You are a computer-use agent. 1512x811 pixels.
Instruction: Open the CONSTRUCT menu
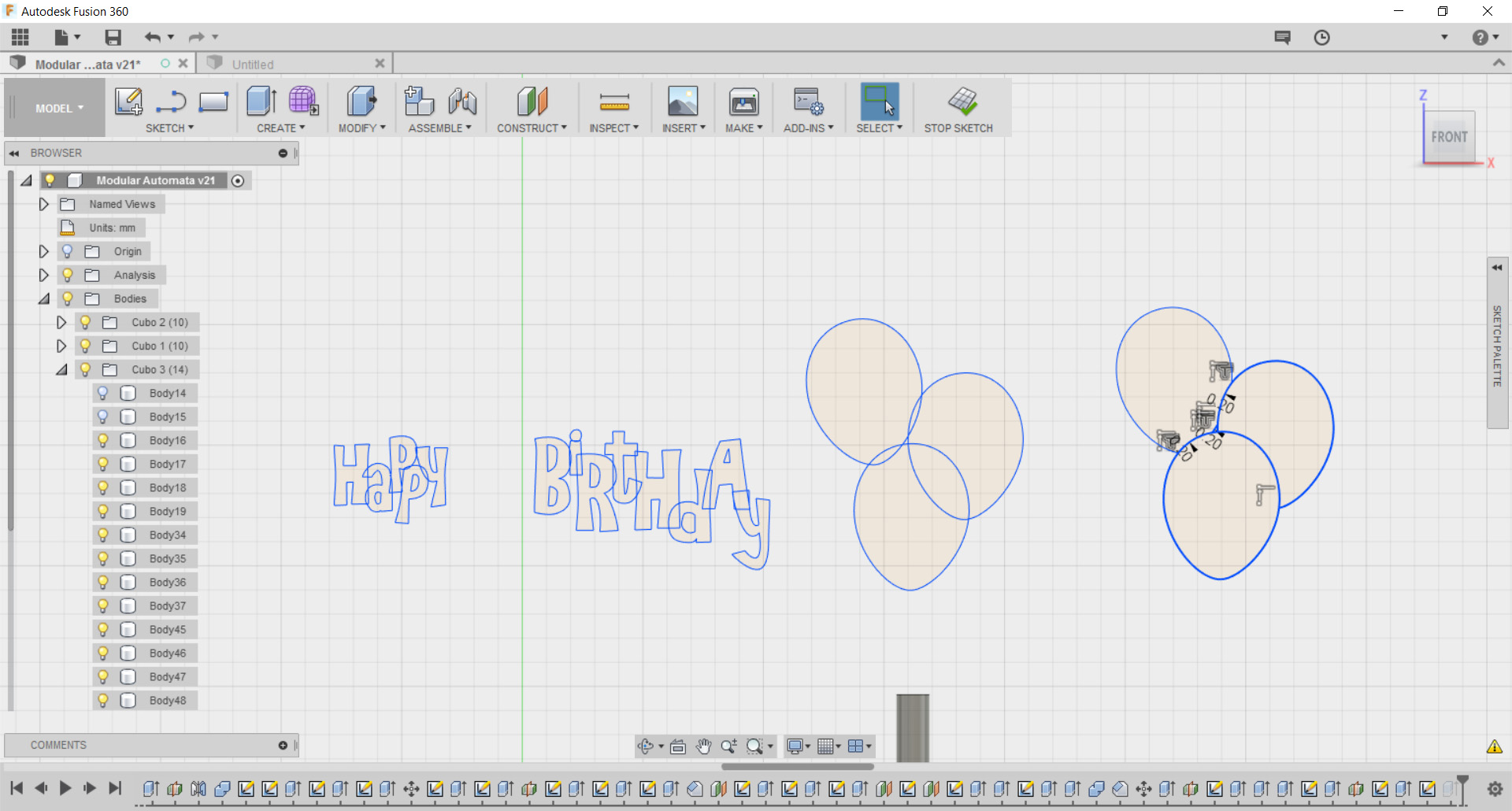(532, 128)
